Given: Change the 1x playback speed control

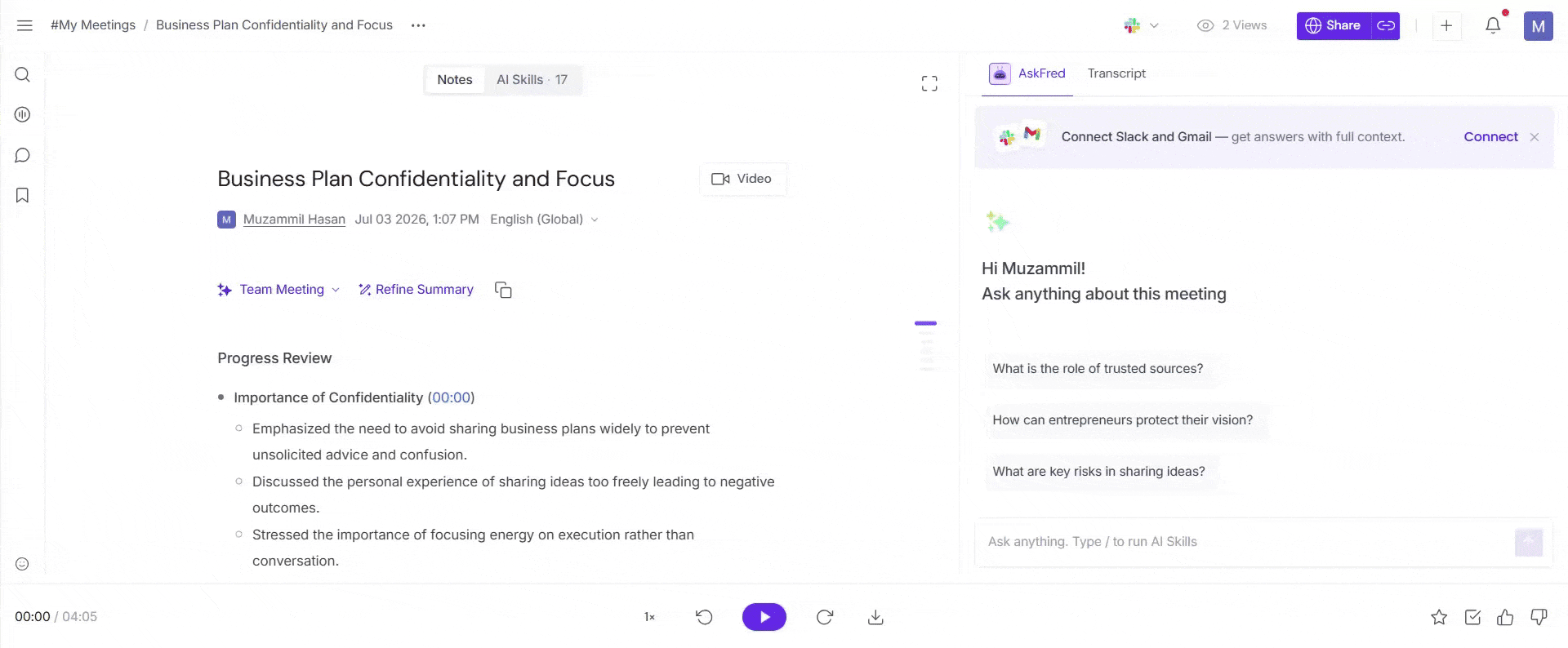Looking at the screenshot, I should coord(649,617).
